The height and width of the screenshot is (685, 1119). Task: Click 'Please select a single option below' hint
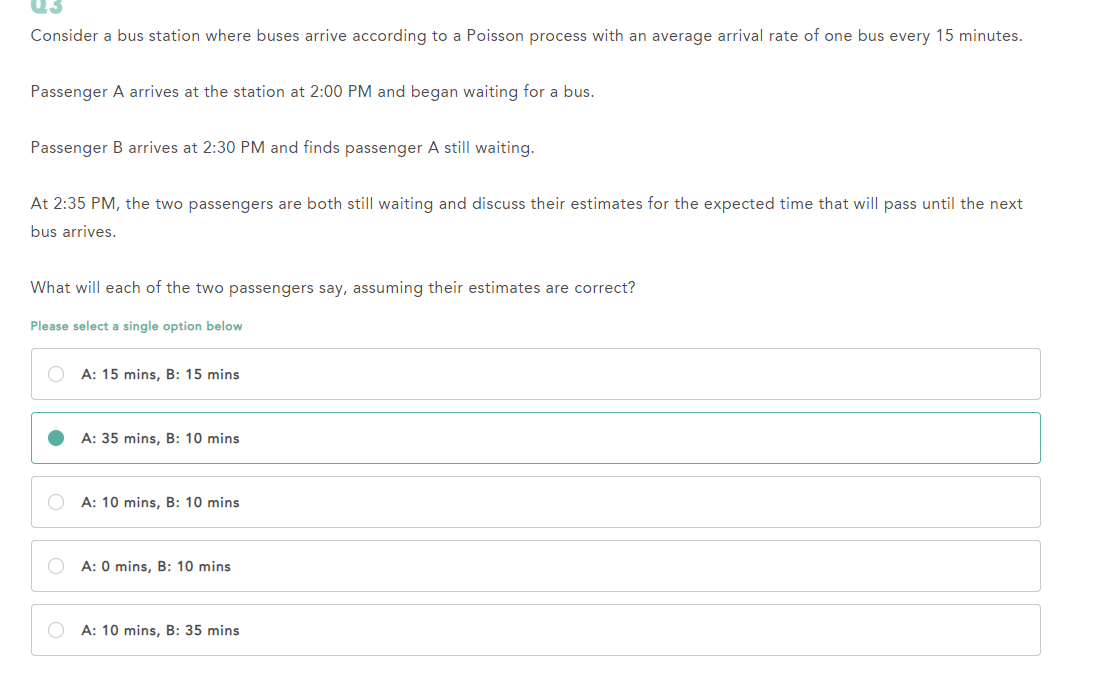click(136, 326)
